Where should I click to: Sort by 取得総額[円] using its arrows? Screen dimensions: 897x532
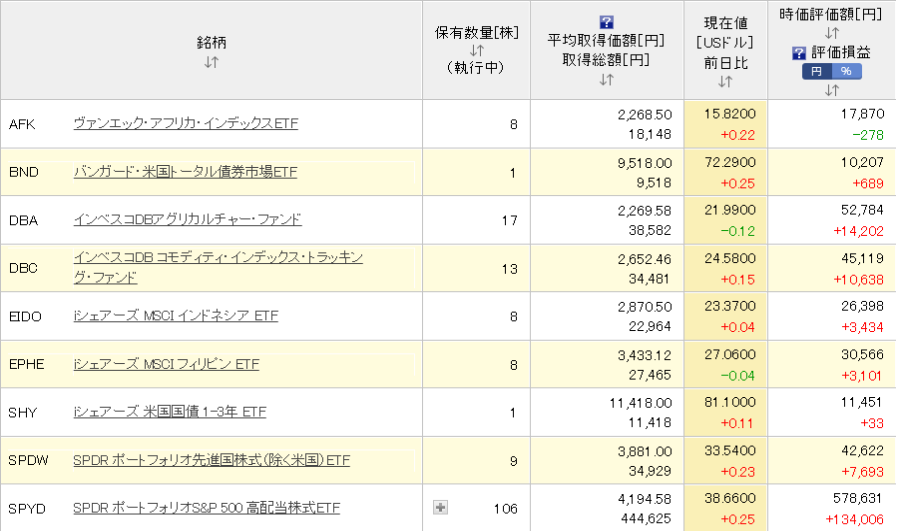[606, 79]
